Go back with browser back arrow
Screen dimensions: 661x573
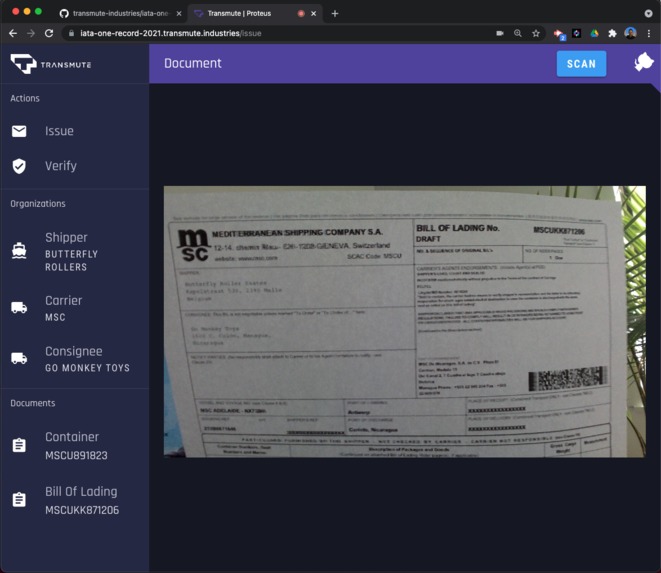[x=13, y=33]
